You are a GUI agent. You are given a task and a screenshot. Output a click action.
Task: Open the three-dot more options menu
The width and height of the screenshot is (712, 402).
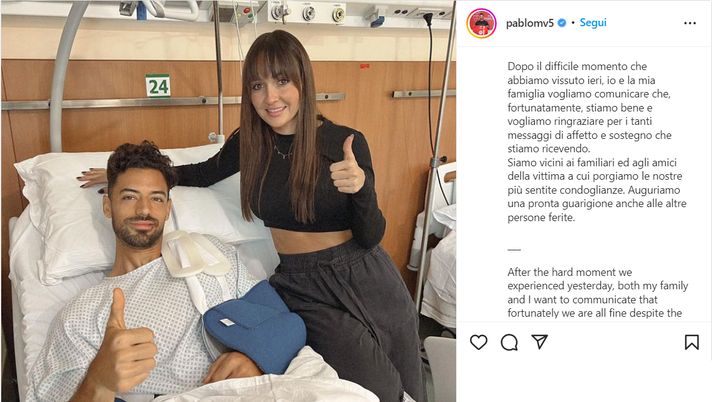(690, 23)
